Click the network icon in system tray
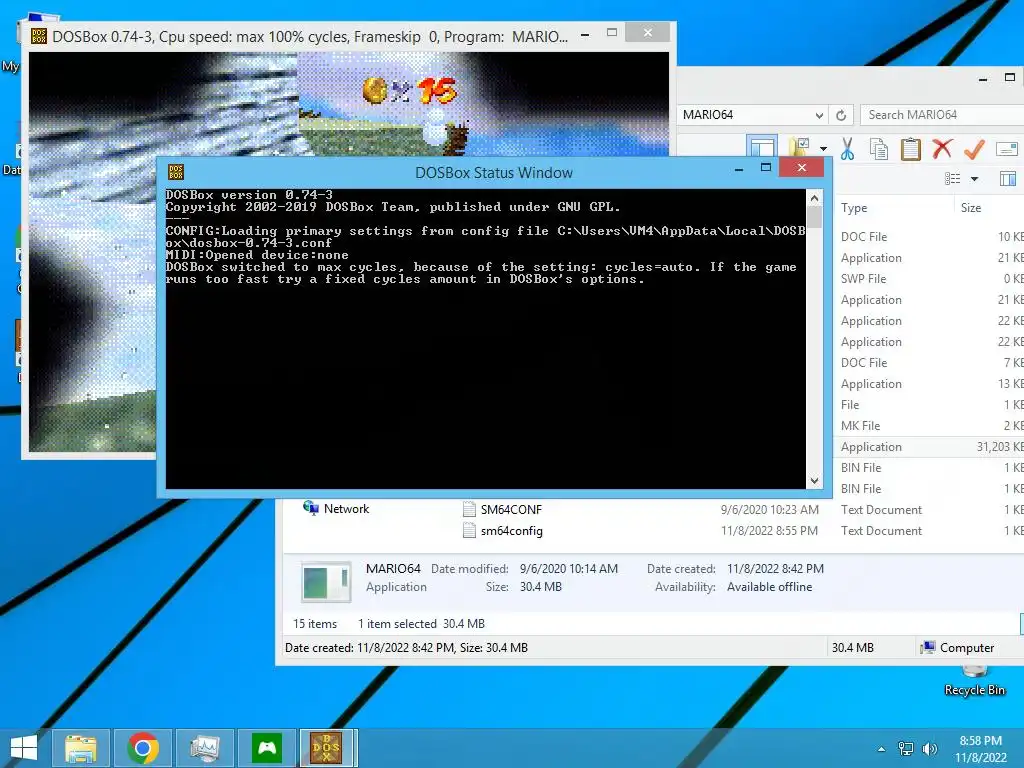Viewport: 1024px width, 768px height. [906, 749]
